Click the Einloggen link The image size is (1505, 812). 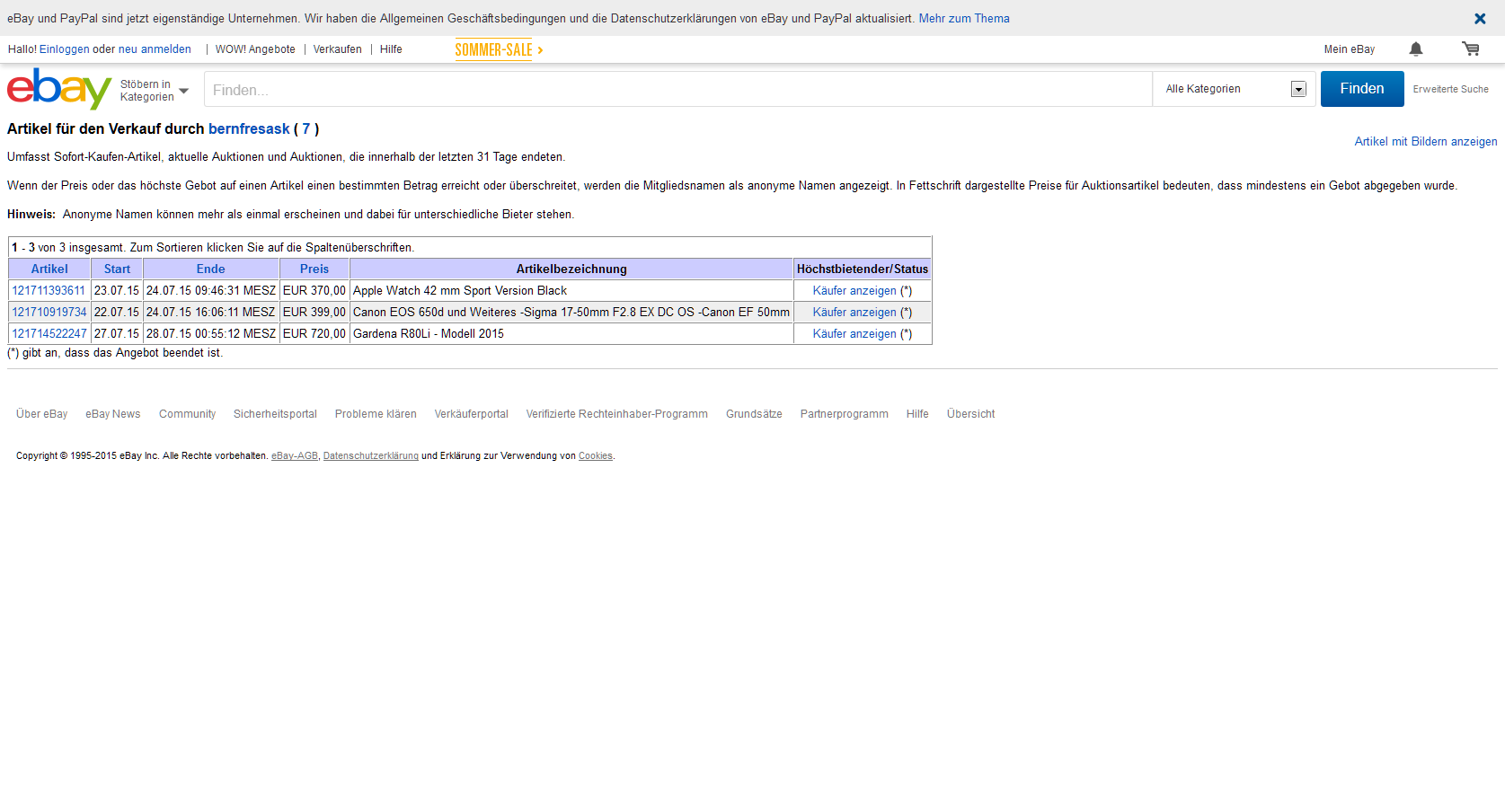(x=65, y=49)
